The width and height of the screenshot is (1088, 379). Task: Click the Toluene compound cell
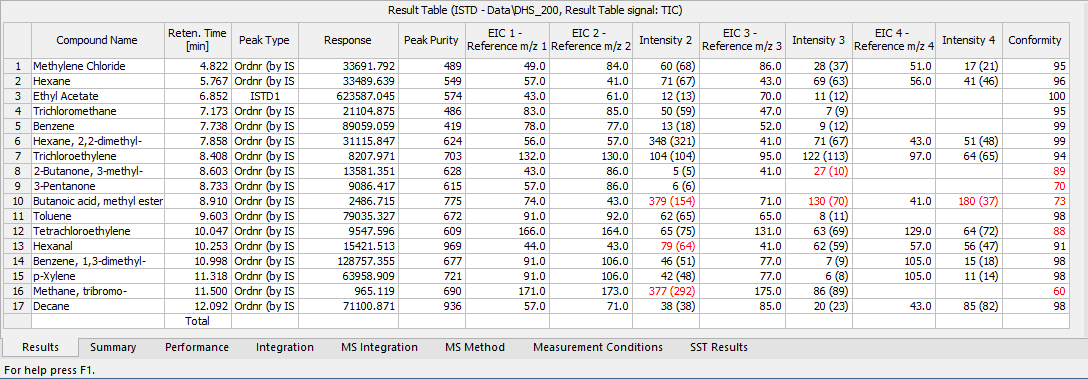click(x=98, y=216)
